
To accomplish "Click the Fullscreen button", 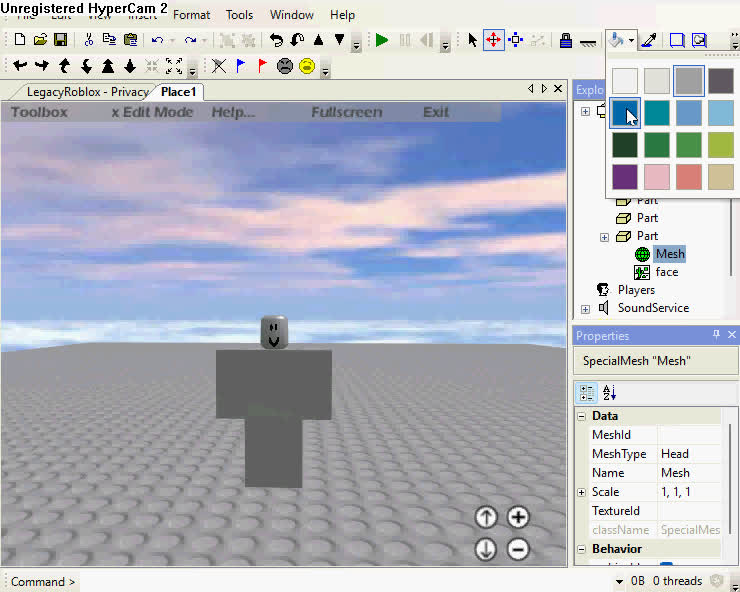I will click(346, 112).
